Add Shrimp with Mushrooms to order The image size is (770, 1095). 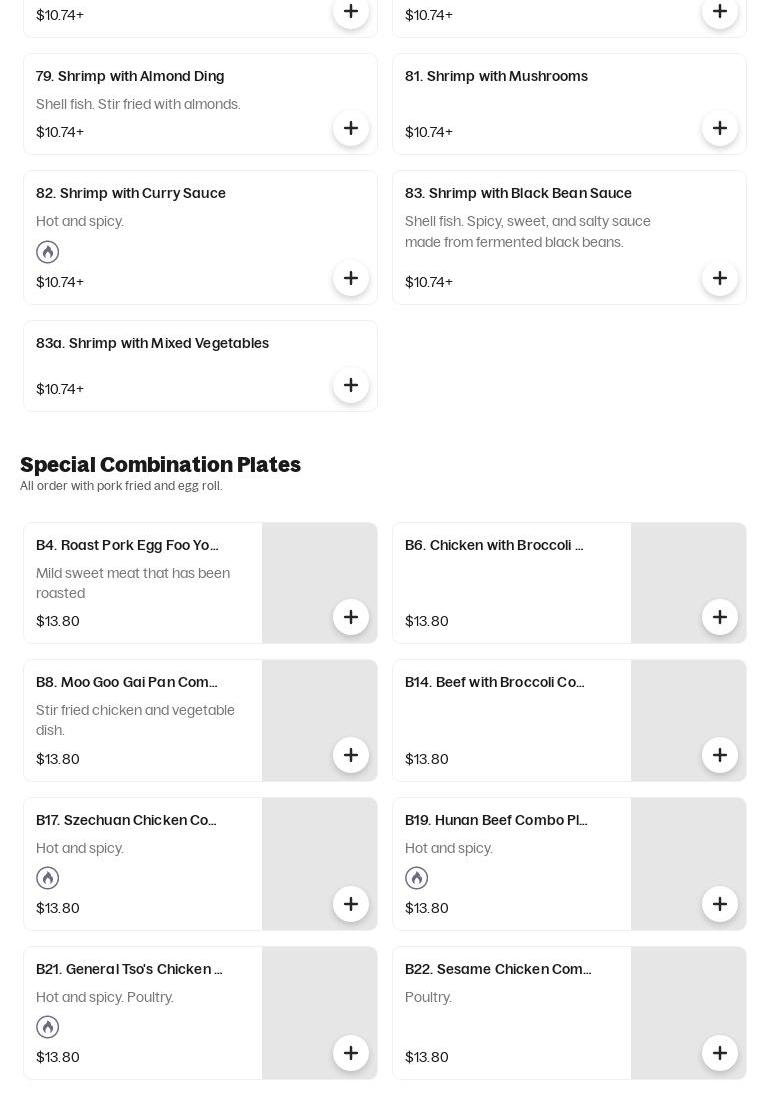(x=720, y=128)
